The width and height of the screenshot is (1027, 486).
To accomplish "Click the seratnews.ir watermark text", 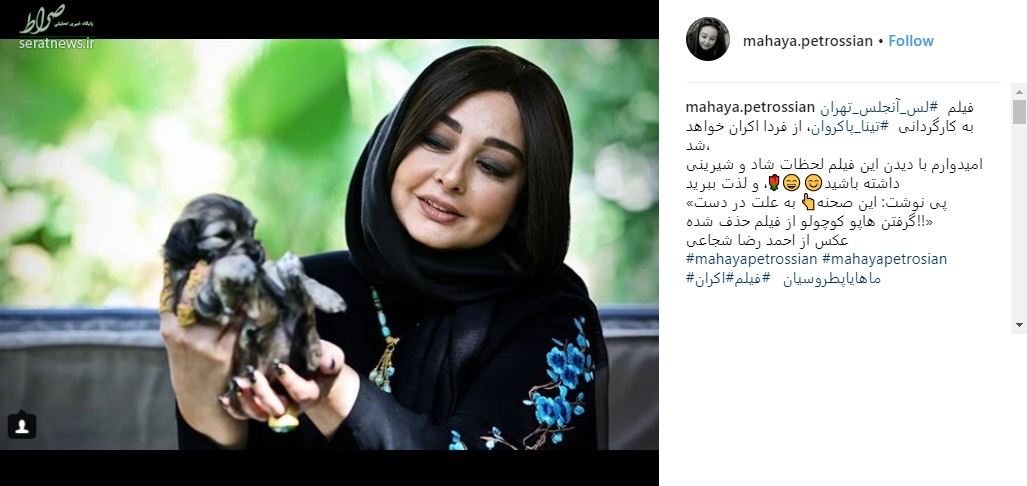I will click(56, 43).
